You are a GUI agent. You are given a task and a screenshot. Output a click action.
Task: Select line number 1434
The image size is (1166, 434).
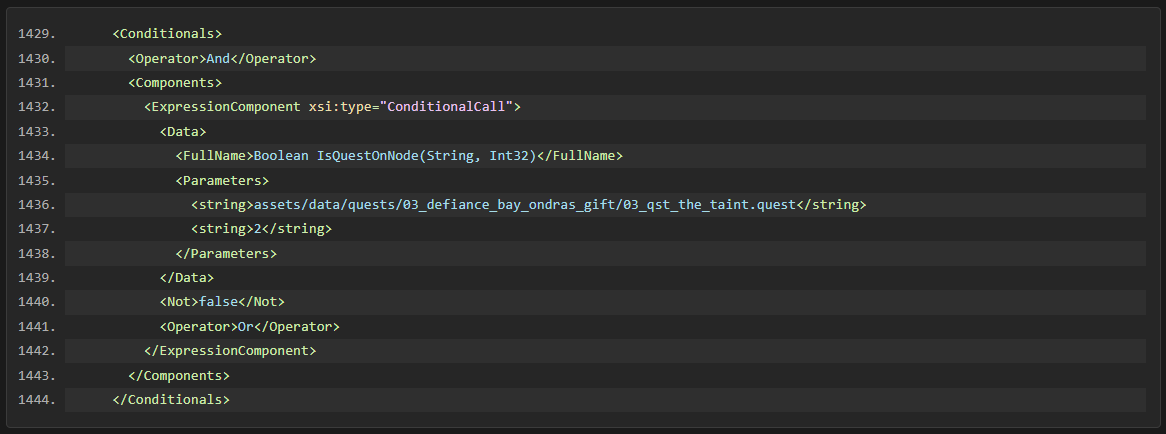click(36, 156)
